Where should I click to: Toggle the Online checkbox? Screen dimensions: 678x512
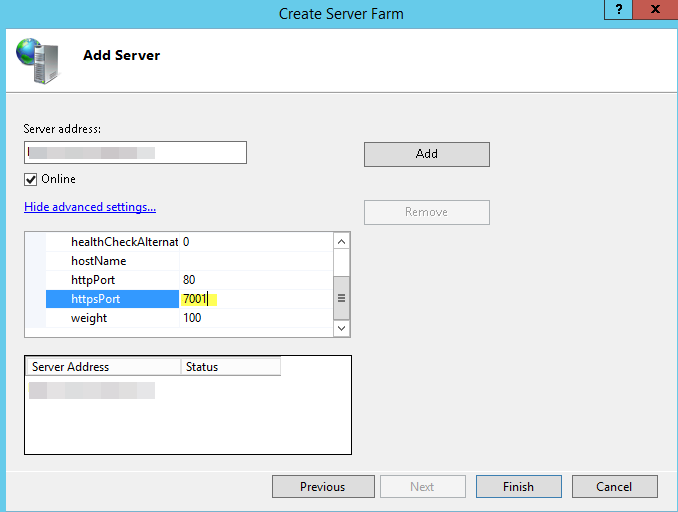tap(31, 179)
